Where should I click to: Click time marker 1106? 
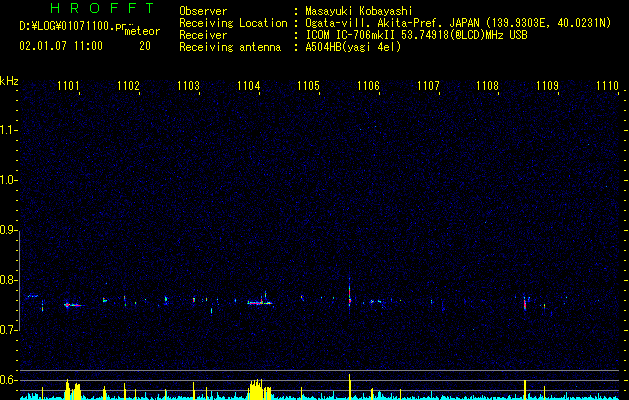tap(368, 85)
